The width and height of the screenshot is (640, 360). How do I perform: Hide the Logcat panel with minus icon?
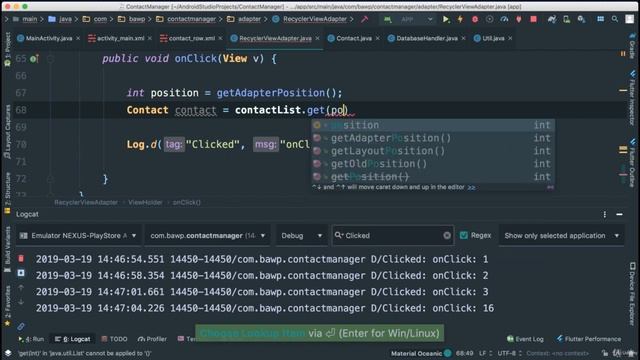click(619, 214)
